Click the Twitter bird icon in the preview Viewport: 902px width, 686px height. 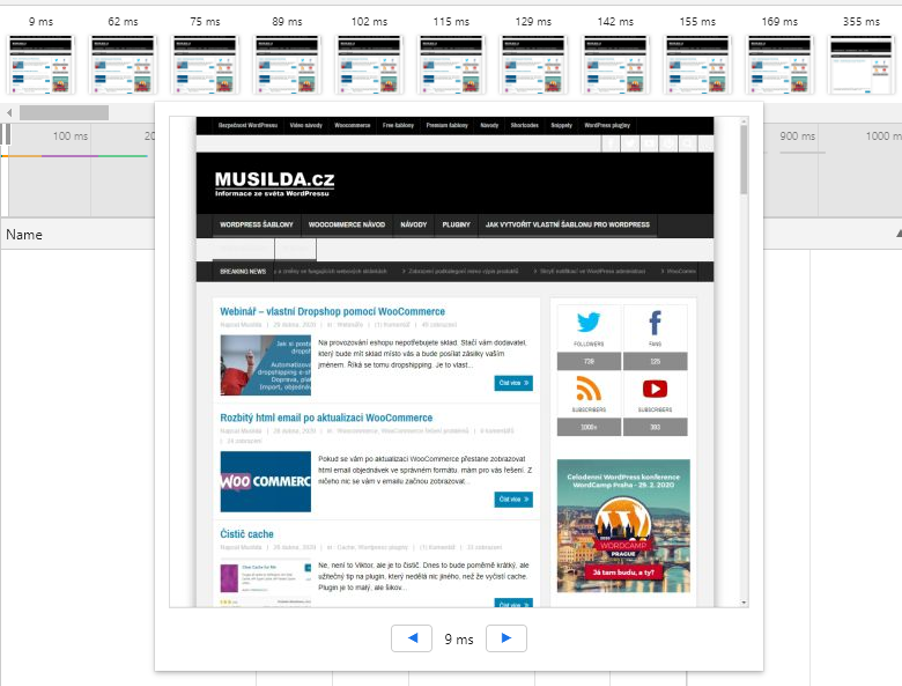click(x=588, y=323)
